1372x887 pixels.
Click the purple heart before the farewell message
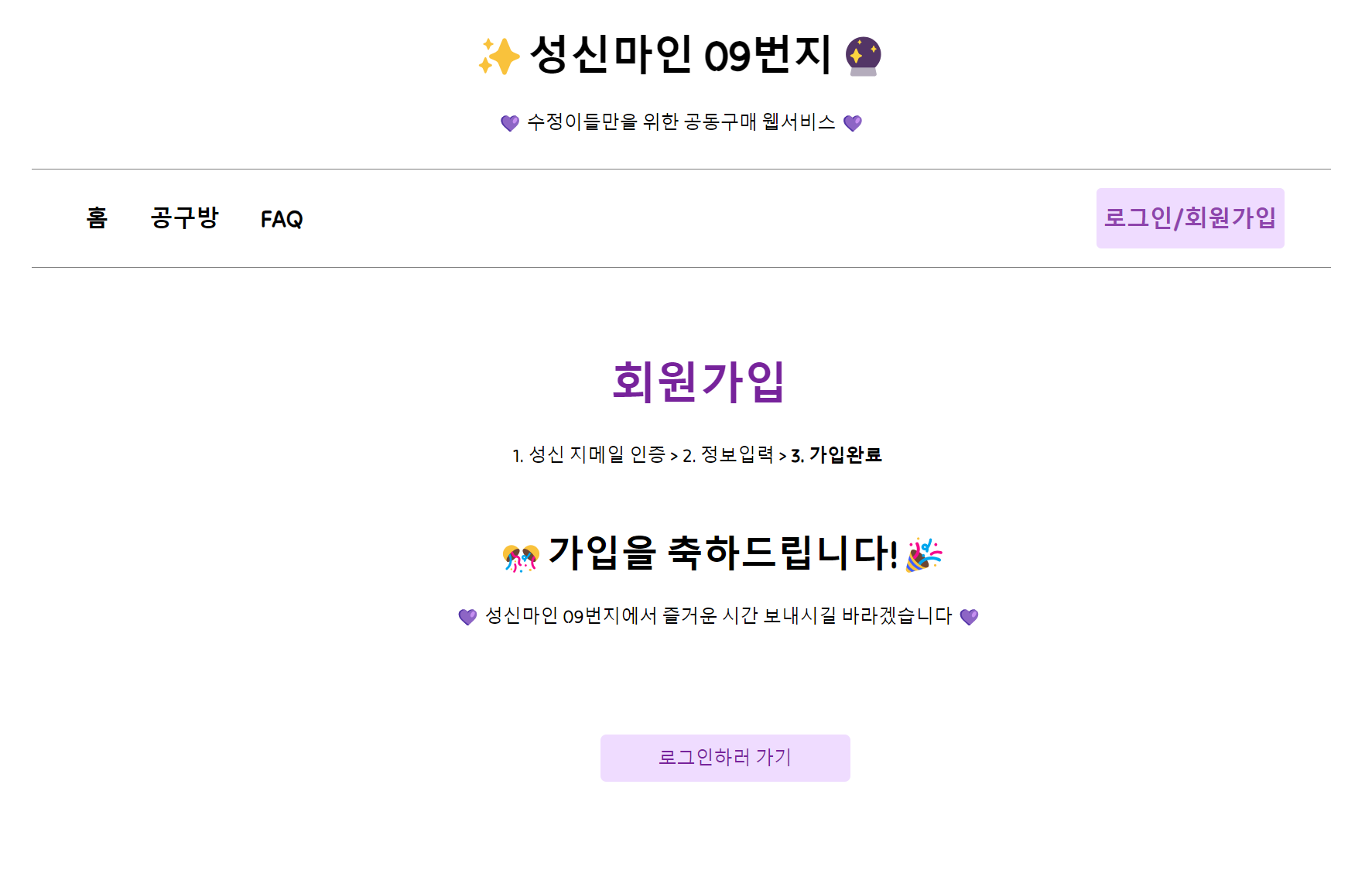click(468, 616)
